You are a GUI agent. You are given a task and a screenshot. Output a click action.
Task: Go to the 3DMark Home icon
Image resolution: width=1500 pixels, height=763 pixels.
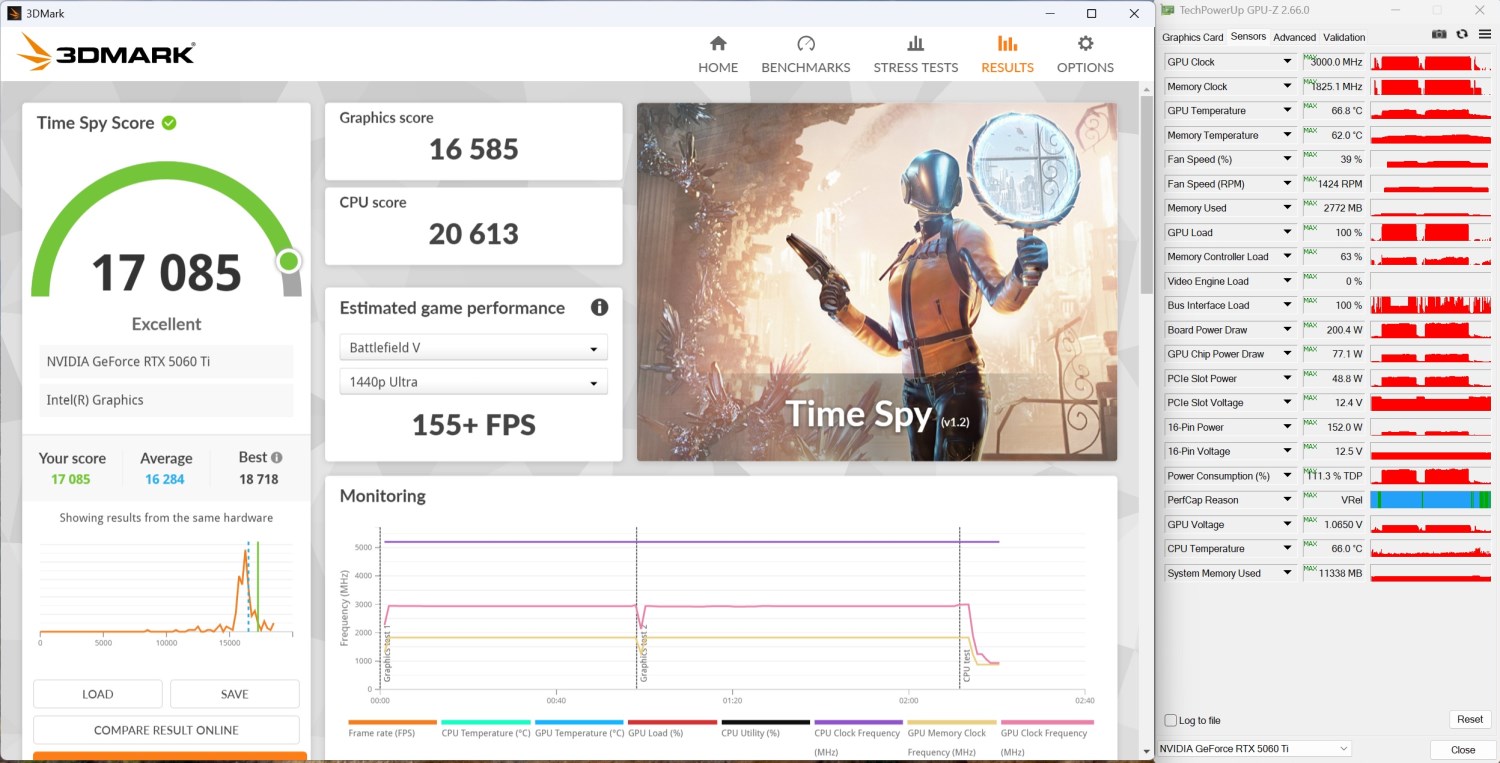pyautogui.click(x=717, y=44)
